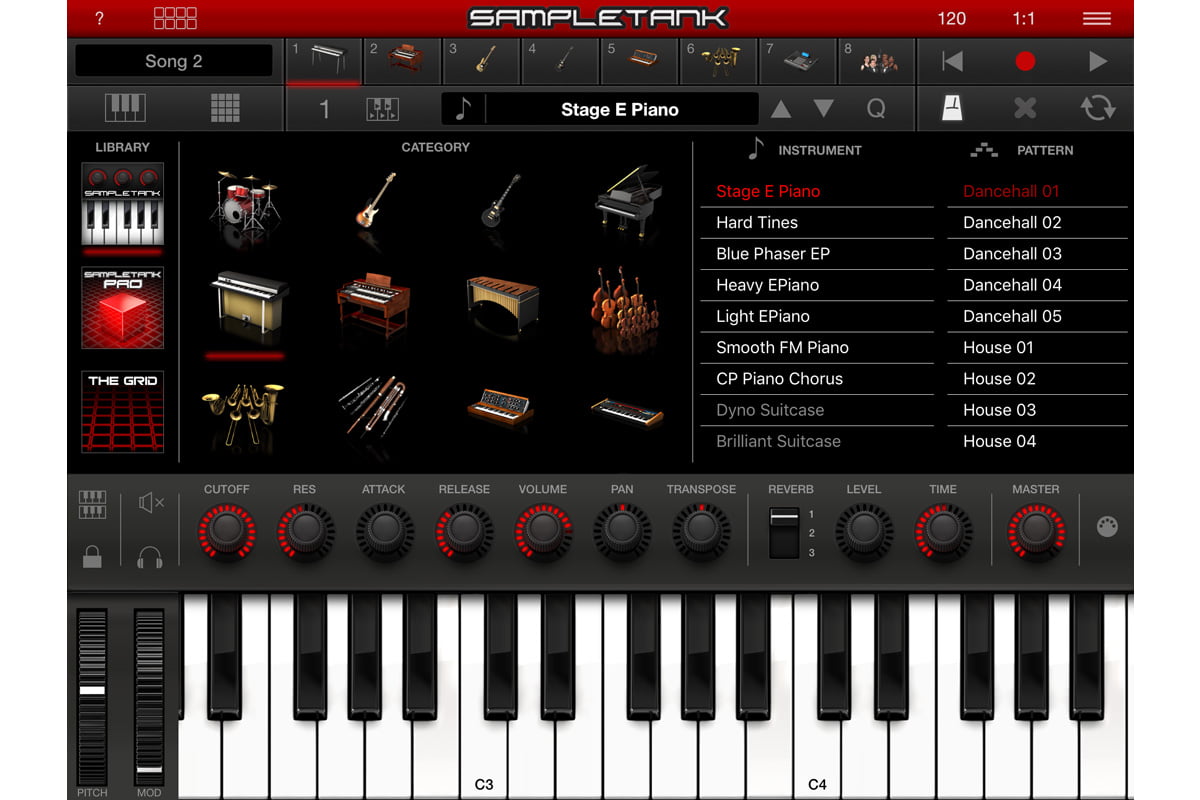Toggle the mute speaker icon

pos(151,503)
